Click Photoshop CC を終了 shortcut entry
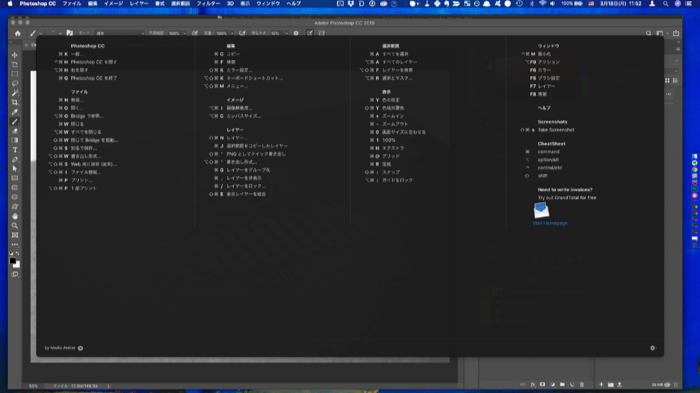The image size is (700, 393). (94, 78)
